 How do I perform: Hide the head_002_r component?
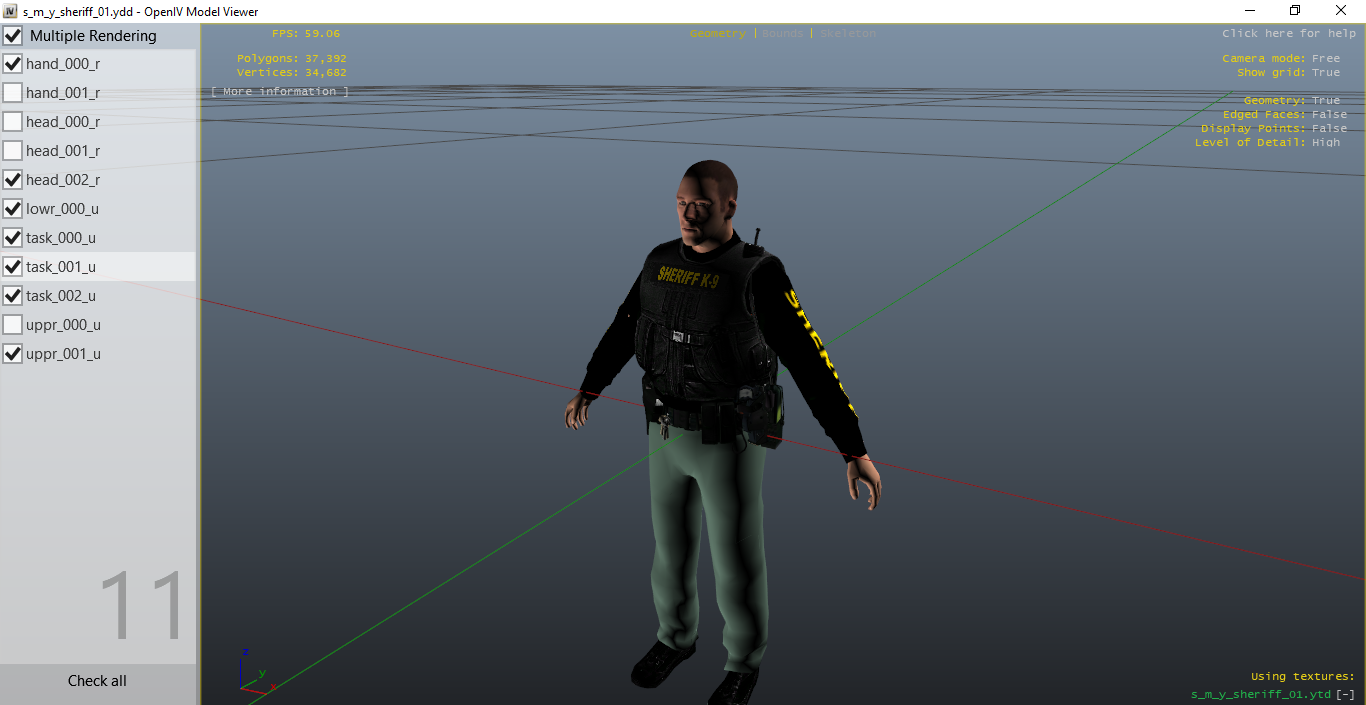pos(13,180)
